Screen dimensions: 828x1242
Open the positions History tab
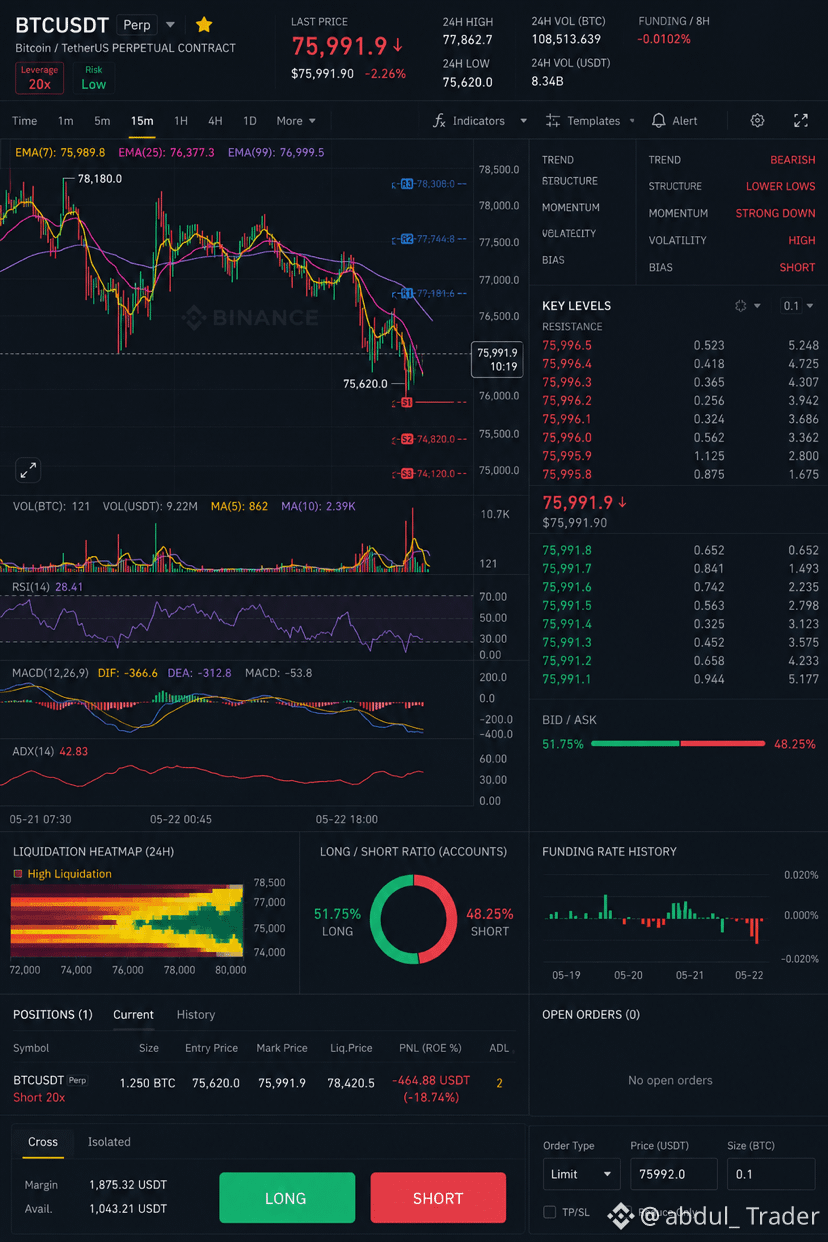pos(196,1014)
